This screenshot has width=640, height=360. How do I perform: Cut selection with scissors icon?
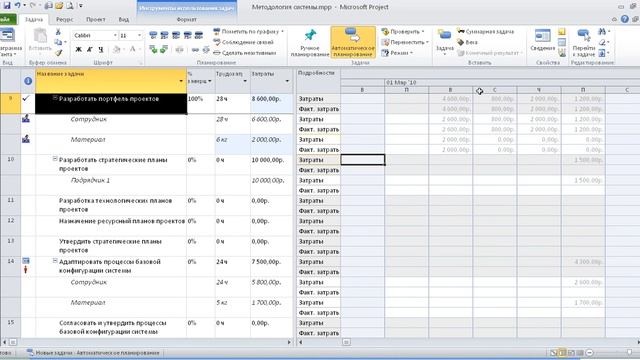tap(58, 31)
